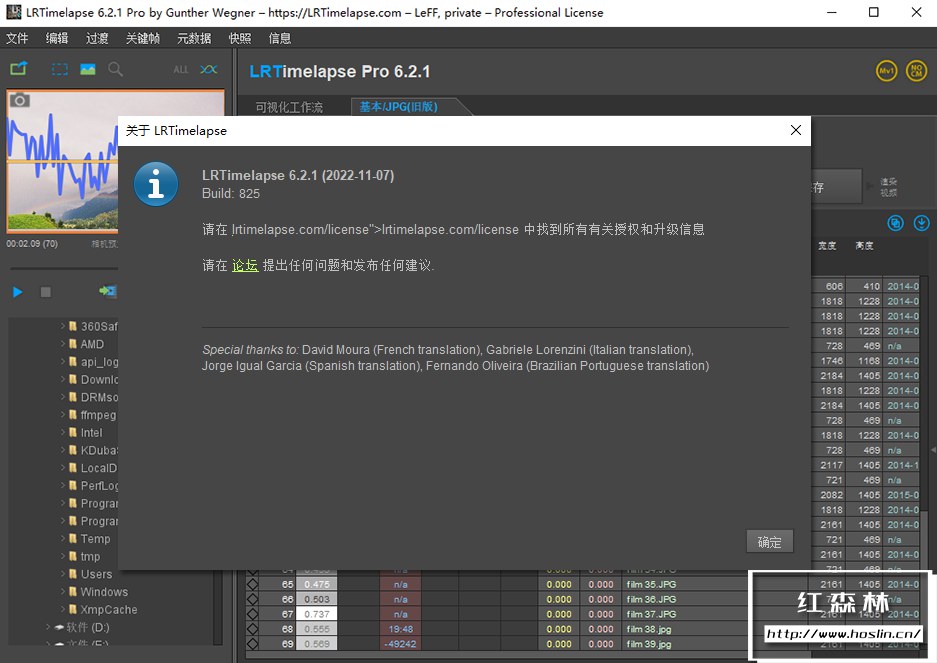Click keyframe diamond in row 67

[x=252, y=614]
